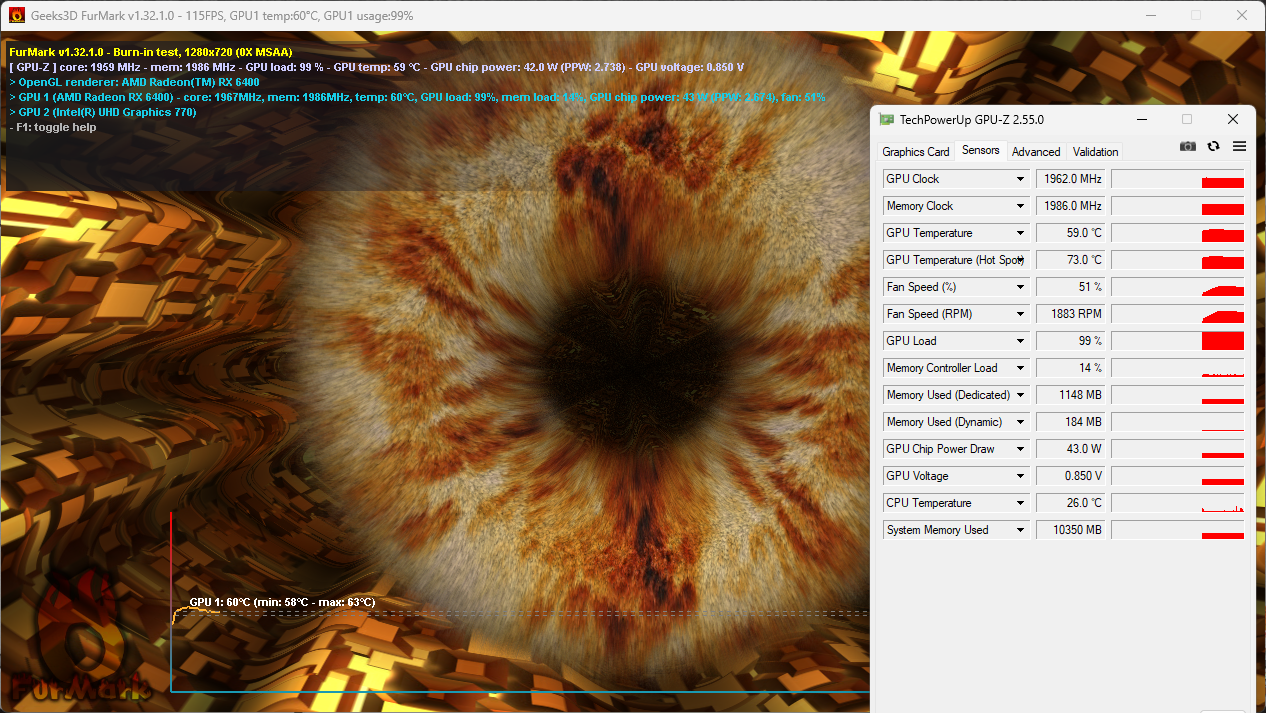Click the power draw value 43.0 W
This screenshot has height=713, width=1266.
(1071, 449)
